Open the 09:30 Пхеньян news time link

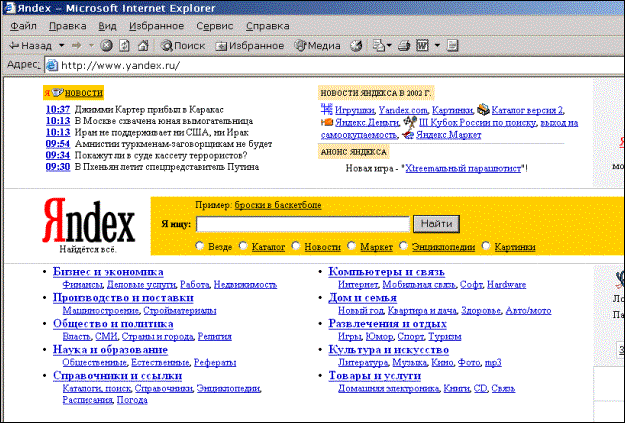[58, 167]
